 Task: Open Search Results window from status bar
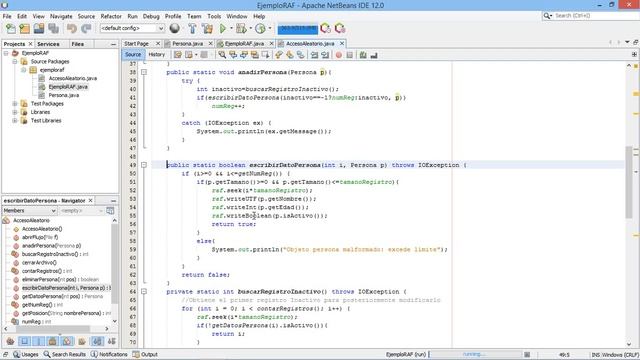coord(65,354)
